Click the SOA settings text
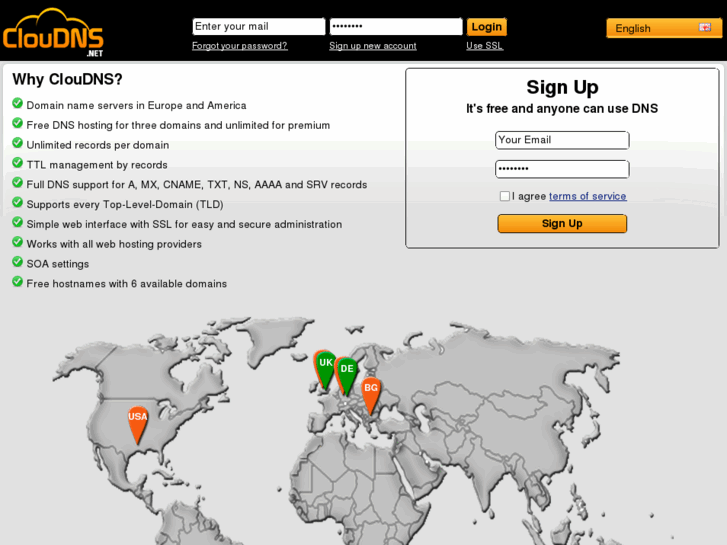 coord(57,264)
